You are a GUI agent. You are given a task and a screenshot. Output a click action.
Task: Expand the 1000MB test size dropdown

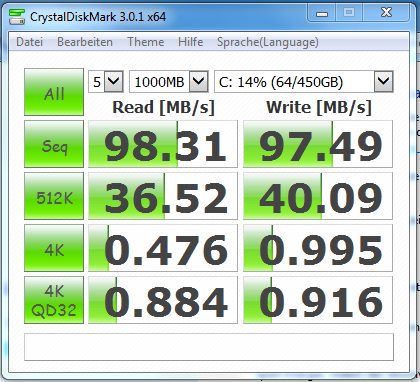(169, 81)
